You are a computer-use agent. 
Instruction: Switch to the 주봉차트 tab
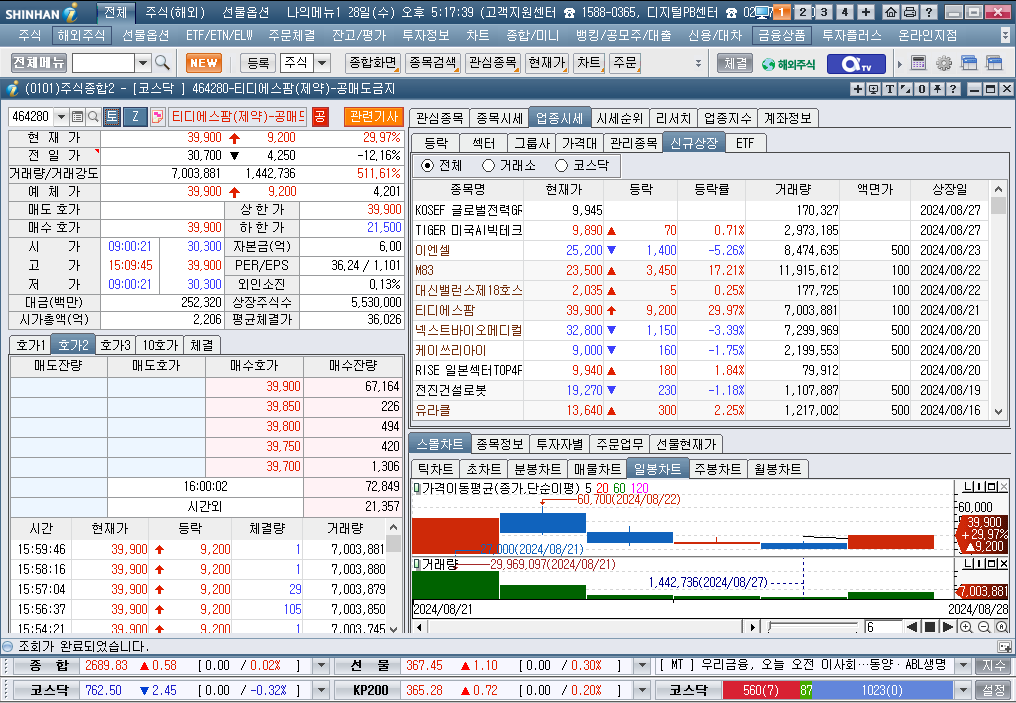point(717,468)
